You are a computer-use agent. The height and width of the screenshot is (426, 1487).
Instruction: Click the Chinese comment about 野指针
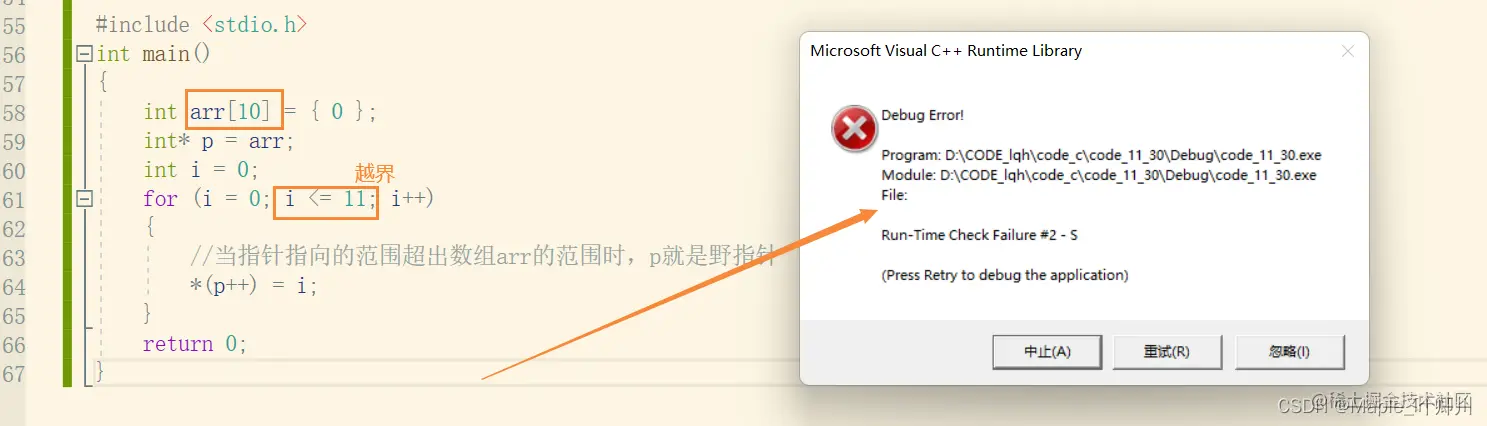[482, 257]
